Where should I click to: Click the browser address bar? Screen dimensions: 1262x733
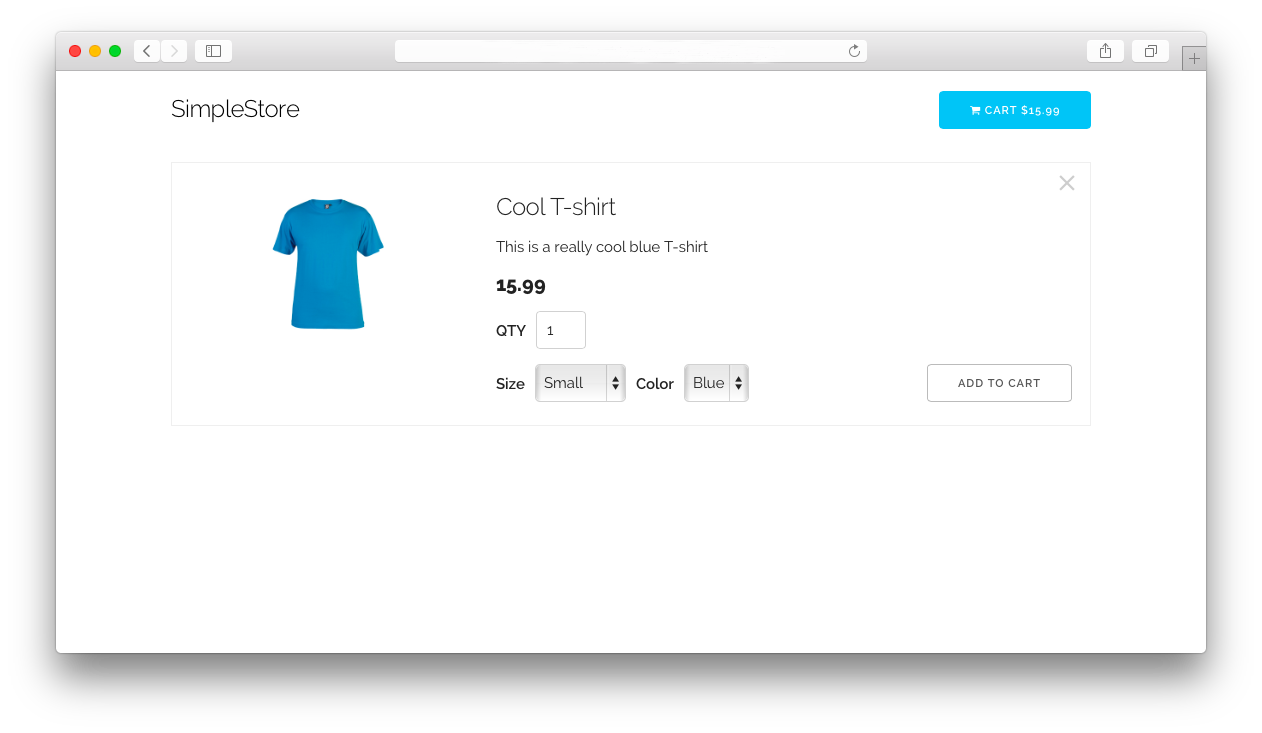pyautogui.click(x=630, y=51)
